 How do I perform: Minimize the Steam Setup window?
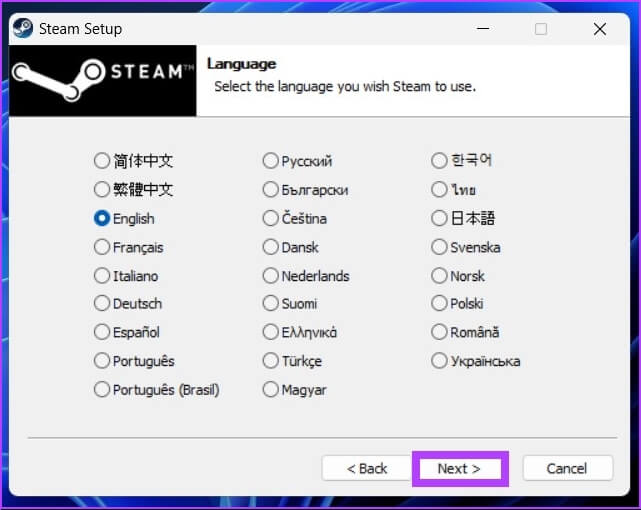tap(483, 29)
